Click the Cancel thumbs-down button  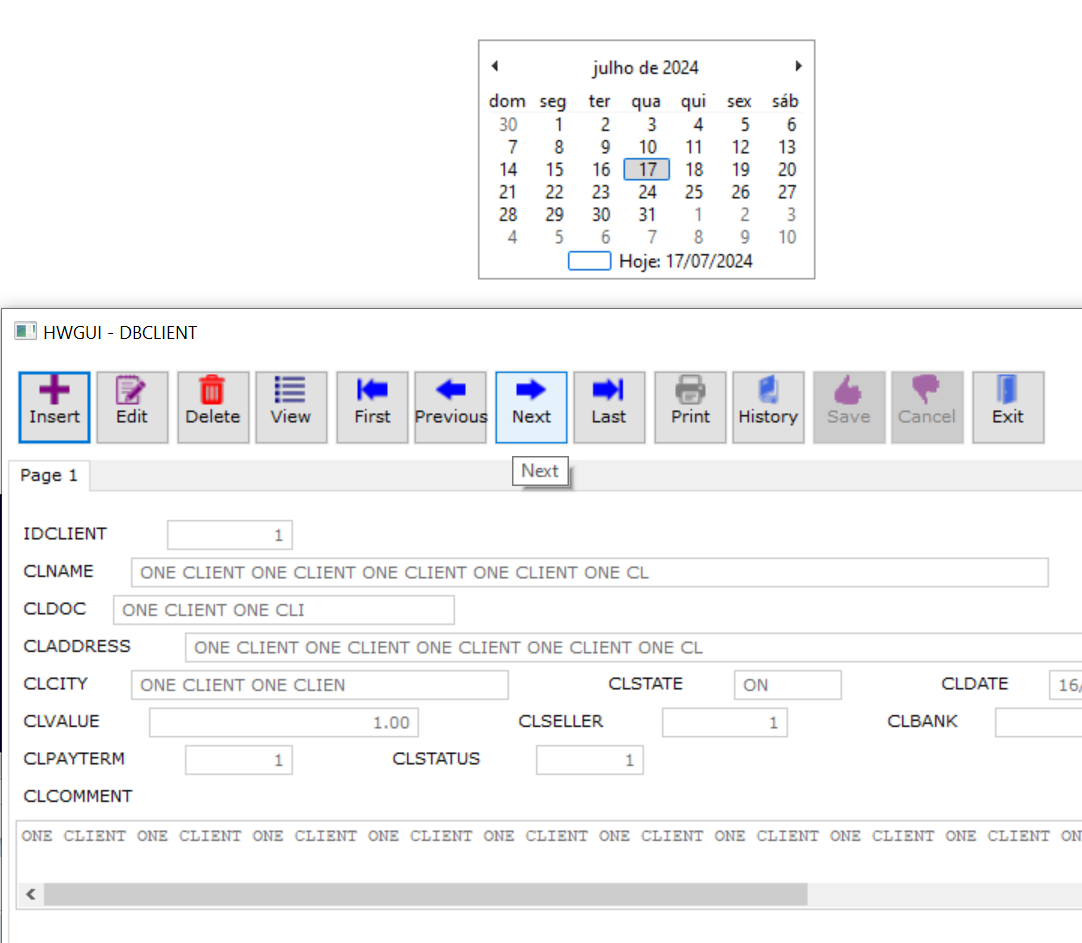coord(927,407)
